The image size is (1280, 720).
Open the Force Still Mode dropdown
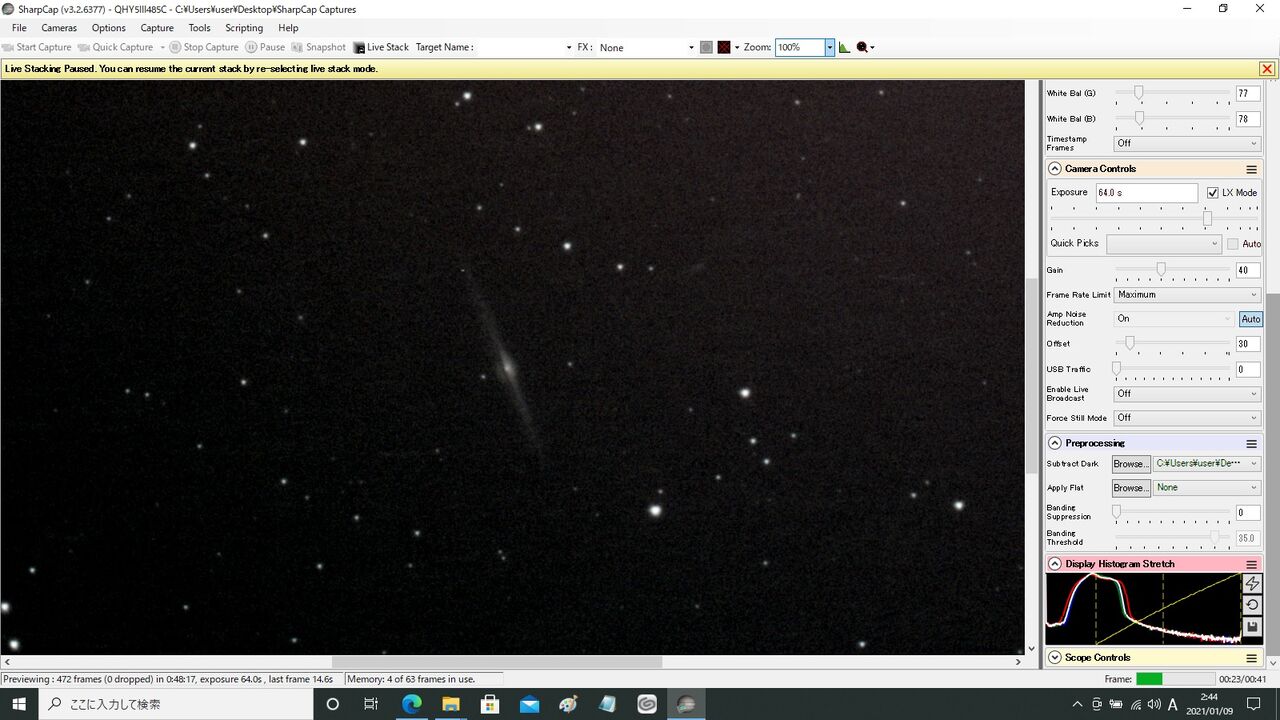[1187, 418]
